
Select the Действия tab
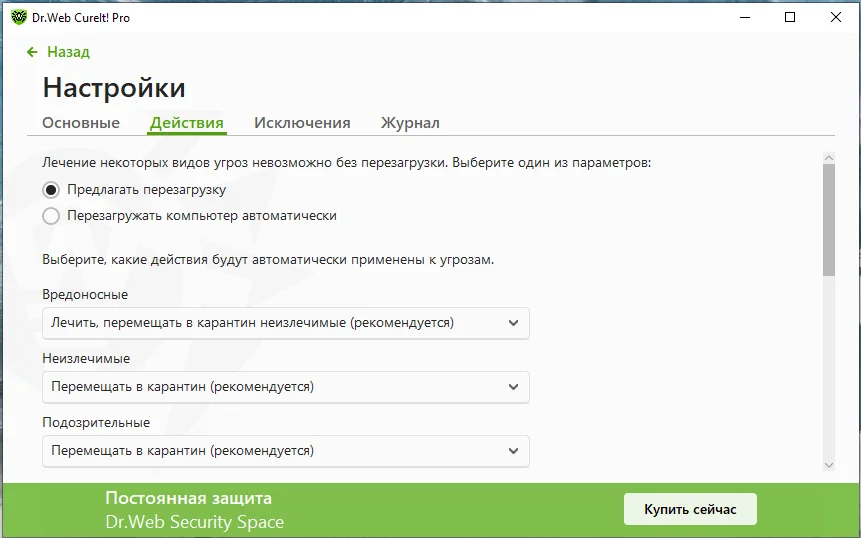point(187,123)
